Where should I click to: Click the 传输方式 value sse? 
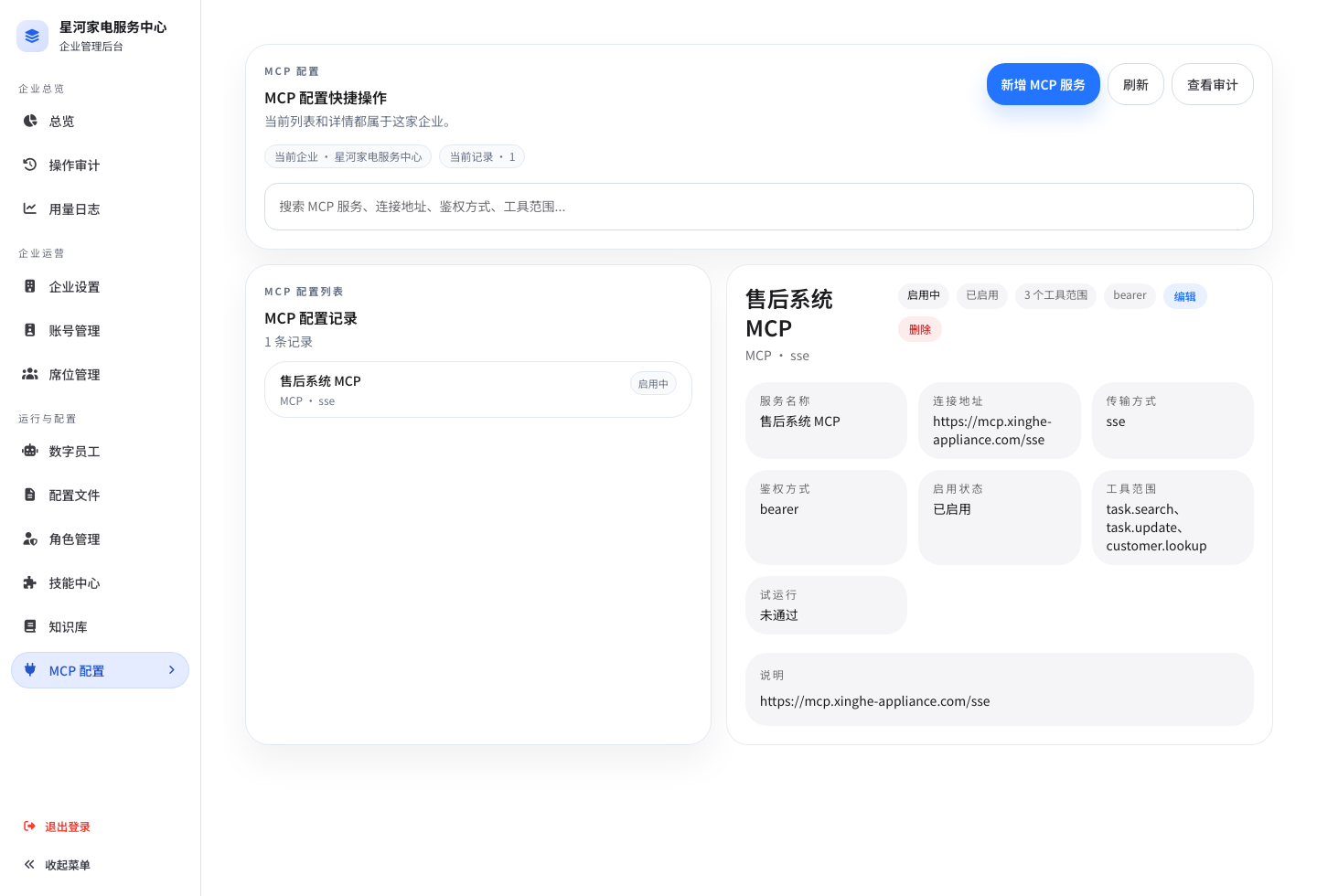1115,421
